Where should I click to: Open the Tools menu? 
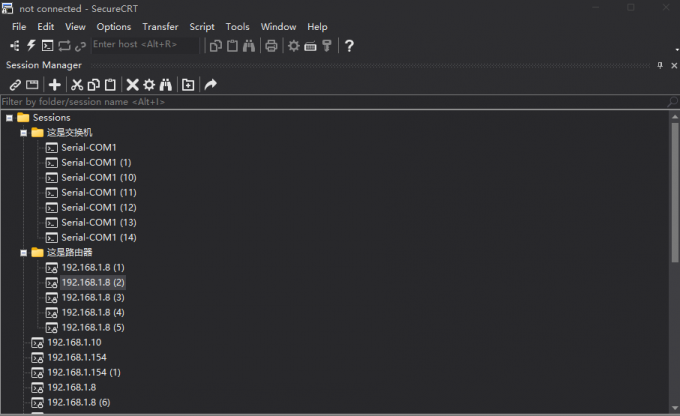(x=237, y=26)
